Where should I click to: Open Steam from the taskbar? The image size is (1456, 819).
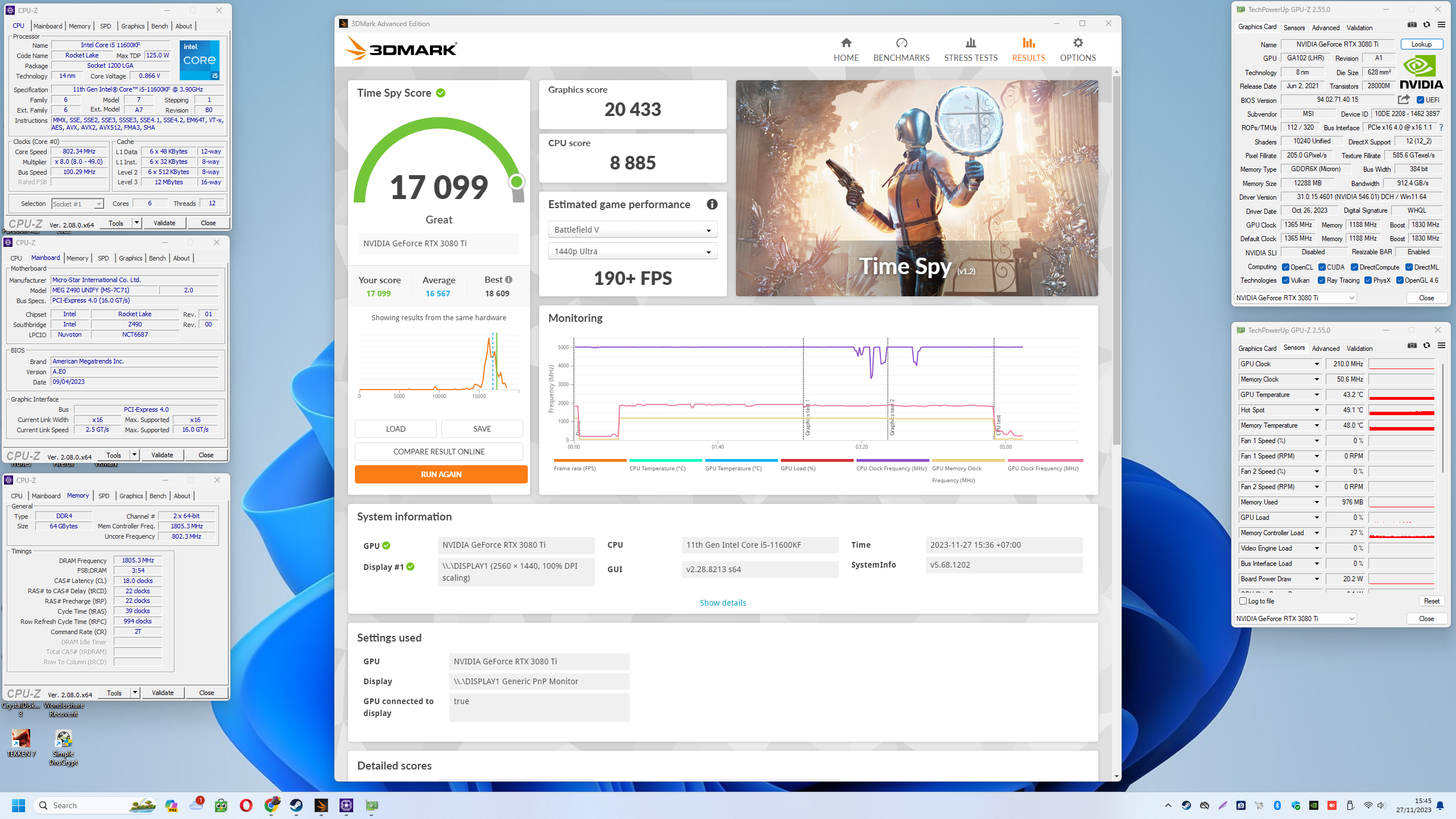point(296,805)
